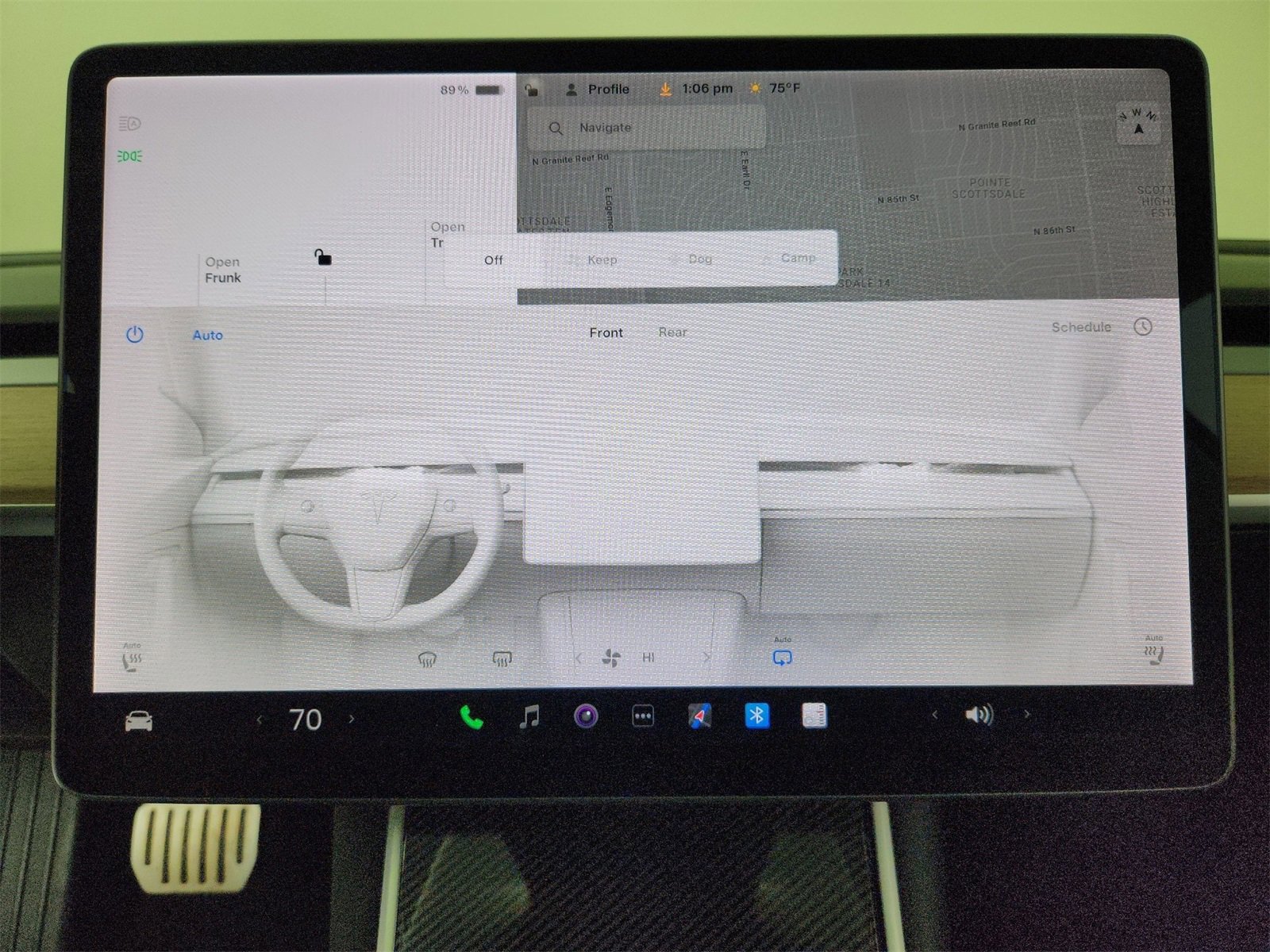Select the Front climate tab
Screen dimensions: 1270x952
click(x=606, y=332)
